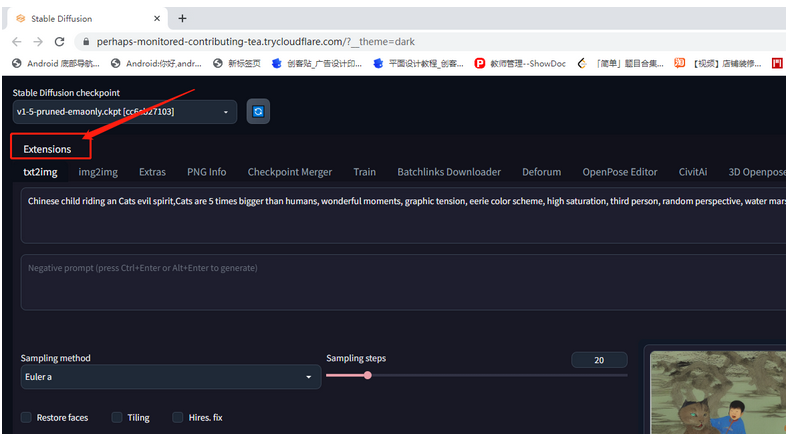Reload the page with the refresh icon
The image size is (786, 434).
pos(60,42)
